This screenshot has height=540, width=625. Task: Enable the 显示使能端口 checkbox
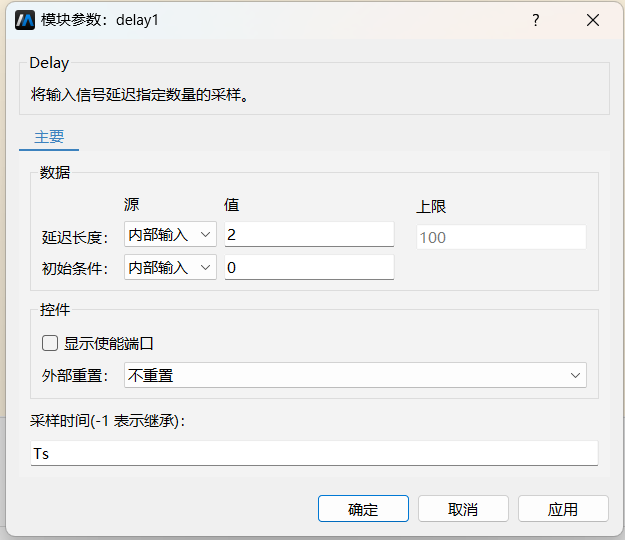point(50,343)
